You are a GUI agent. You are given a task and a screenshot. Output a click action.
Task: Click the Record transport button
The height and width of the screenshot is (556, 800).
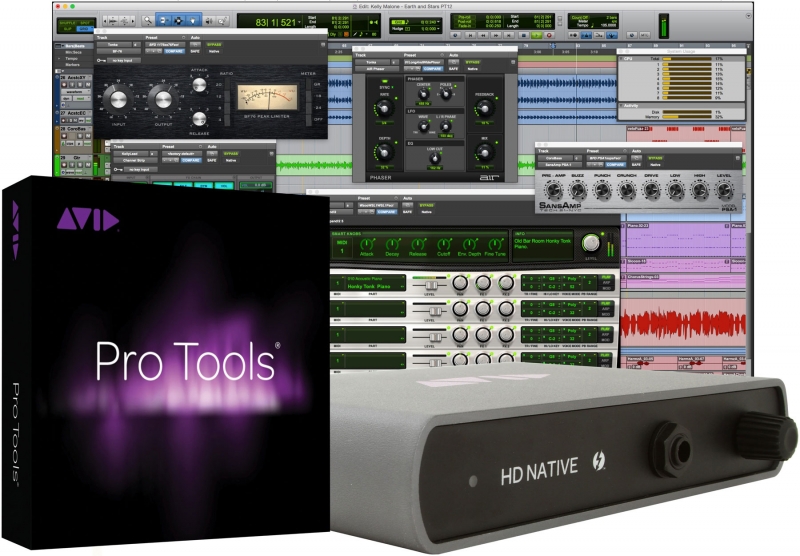click(549, 35)
